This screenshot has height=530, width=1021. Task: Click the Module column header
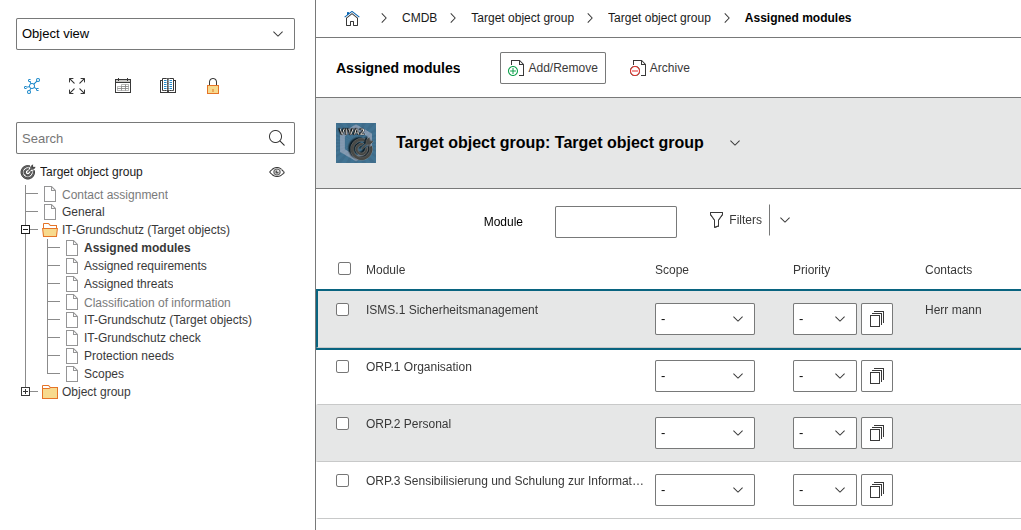coord(385,270)
